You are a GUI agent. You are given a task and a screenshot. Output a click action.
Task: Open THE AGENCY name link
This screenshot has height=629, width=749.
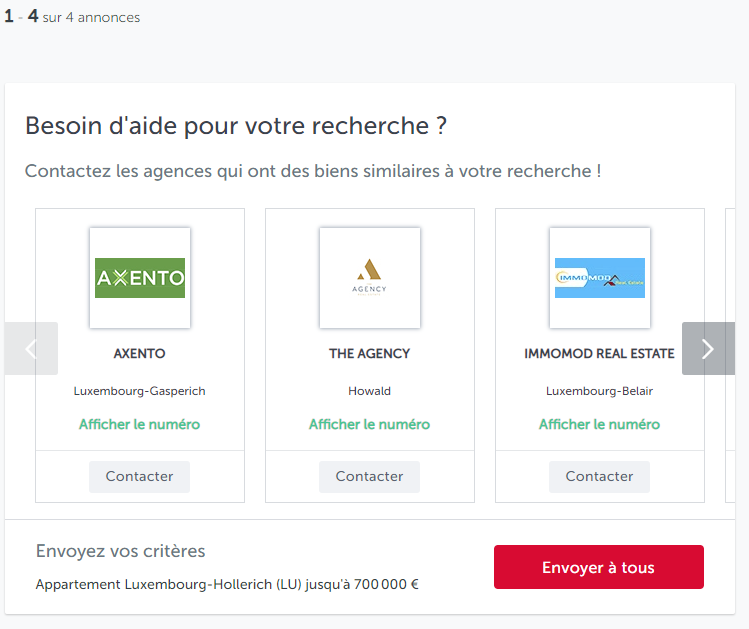click(x=369, y=353)
